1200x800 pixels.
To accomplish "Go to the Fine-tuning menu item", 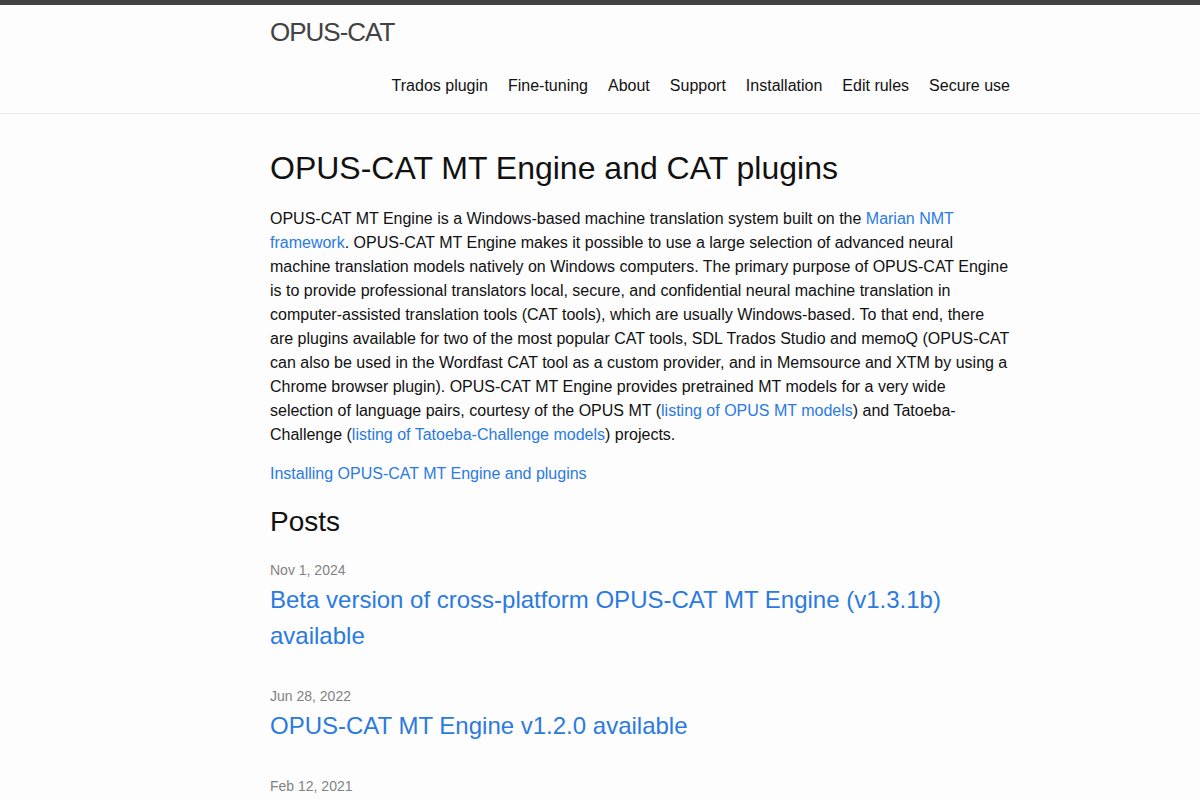I will point(547,86).
